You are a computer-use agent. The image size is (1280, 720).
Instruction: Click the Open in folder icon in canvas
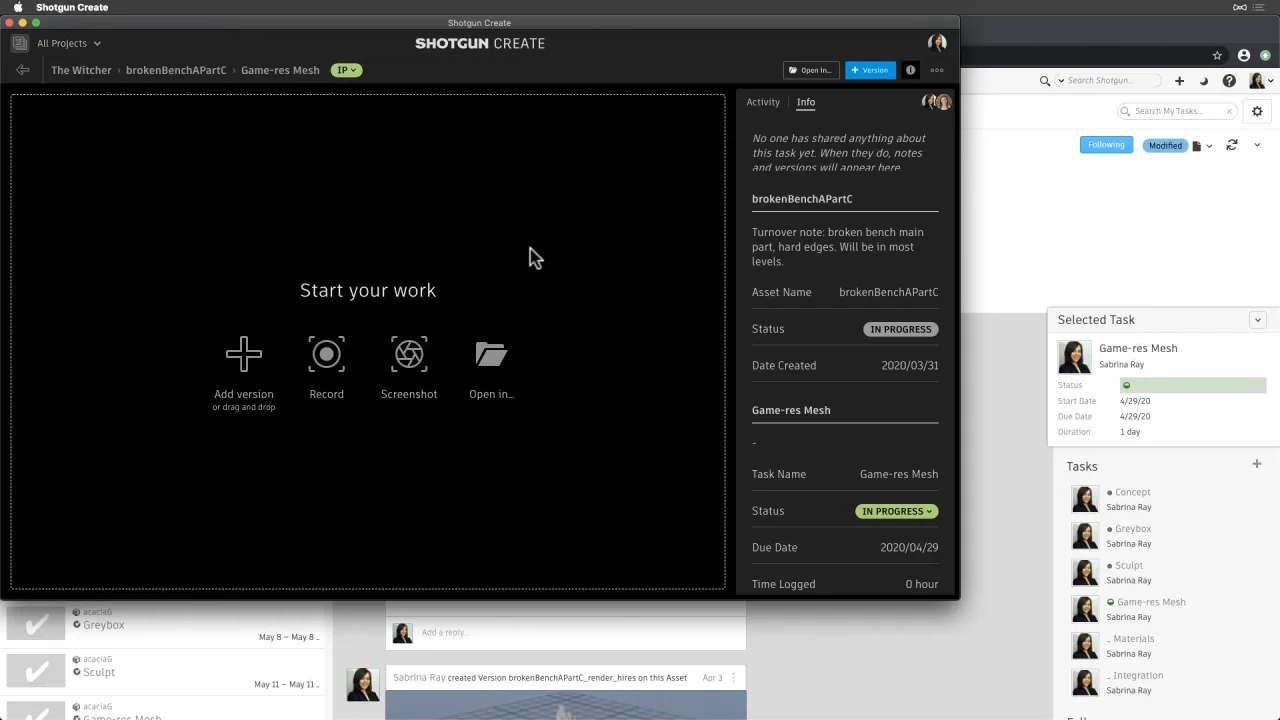[491, 354]
